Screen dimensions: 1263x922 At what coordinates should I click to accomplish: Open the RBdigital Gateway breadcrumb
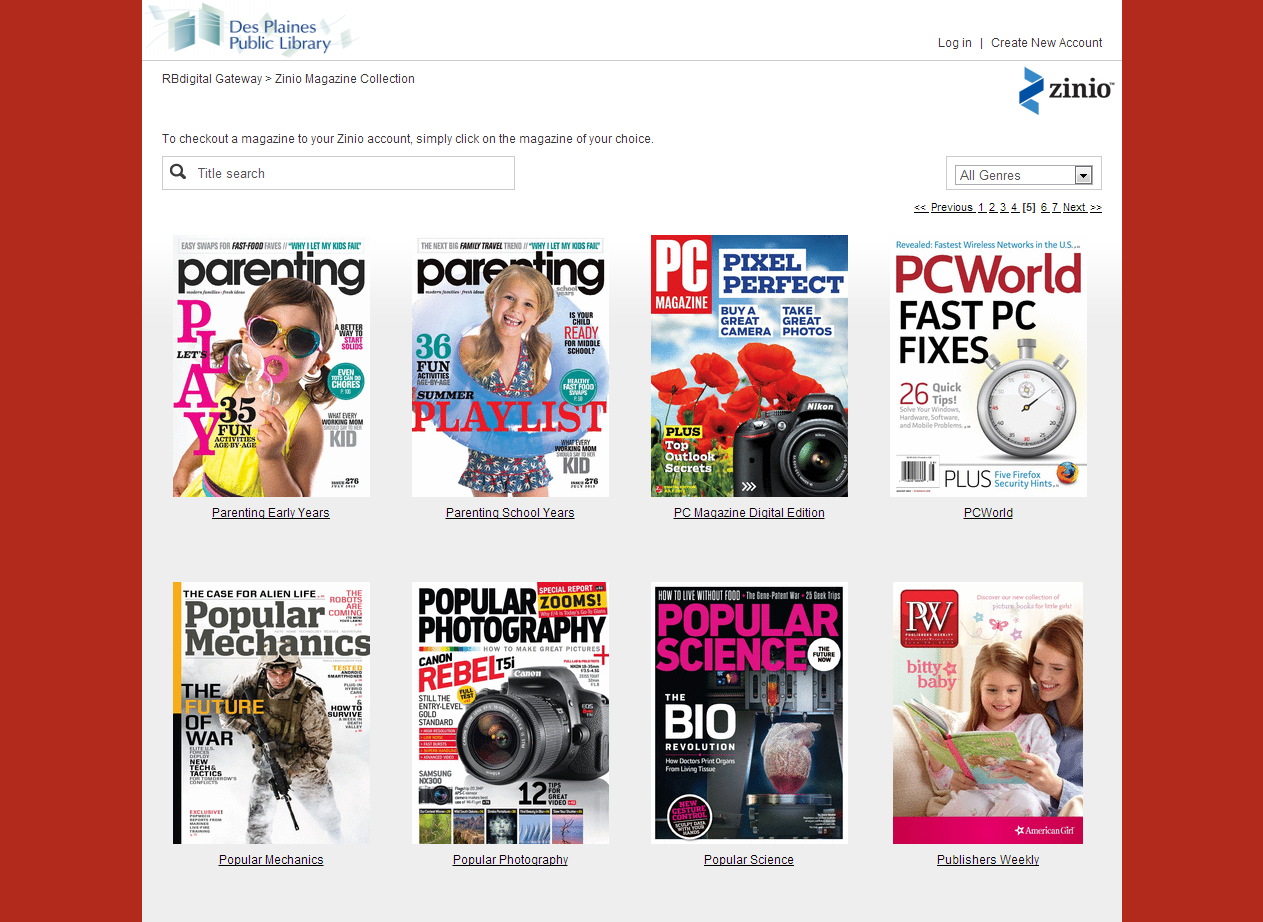click(x=212, y=78)
